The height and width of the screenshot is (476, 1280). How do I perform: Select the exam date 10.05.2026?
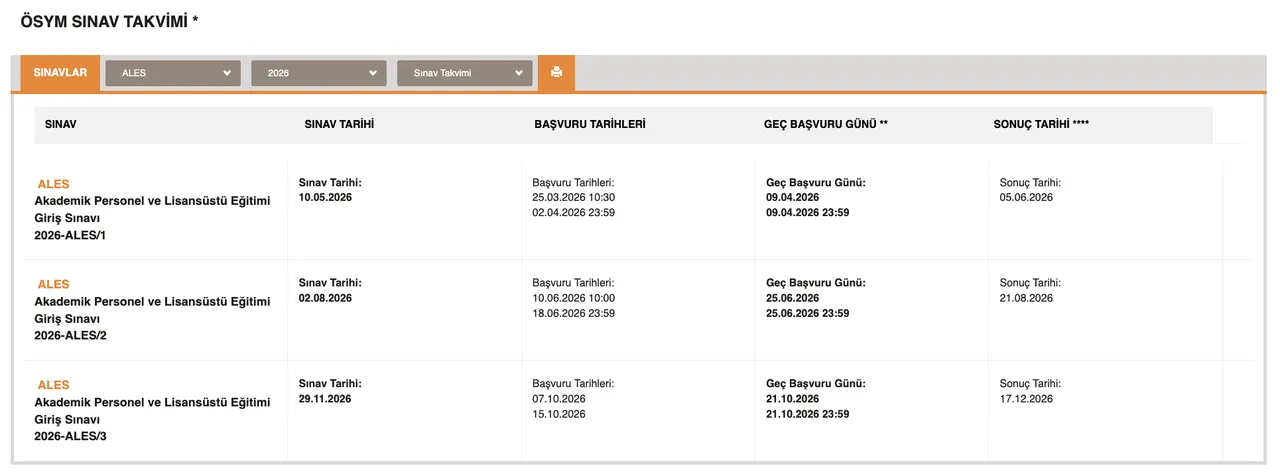click(x=326, y=198)
